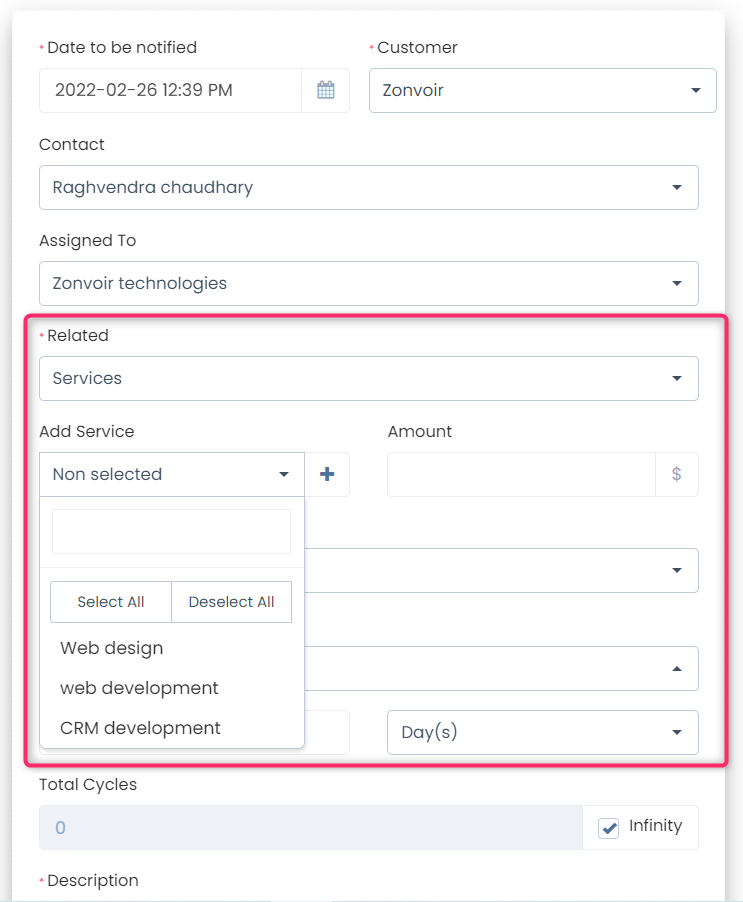The width and height of the screenshot is (743, 902).
Task: Click the dollar sign currency icon
Action: [677, 474]
